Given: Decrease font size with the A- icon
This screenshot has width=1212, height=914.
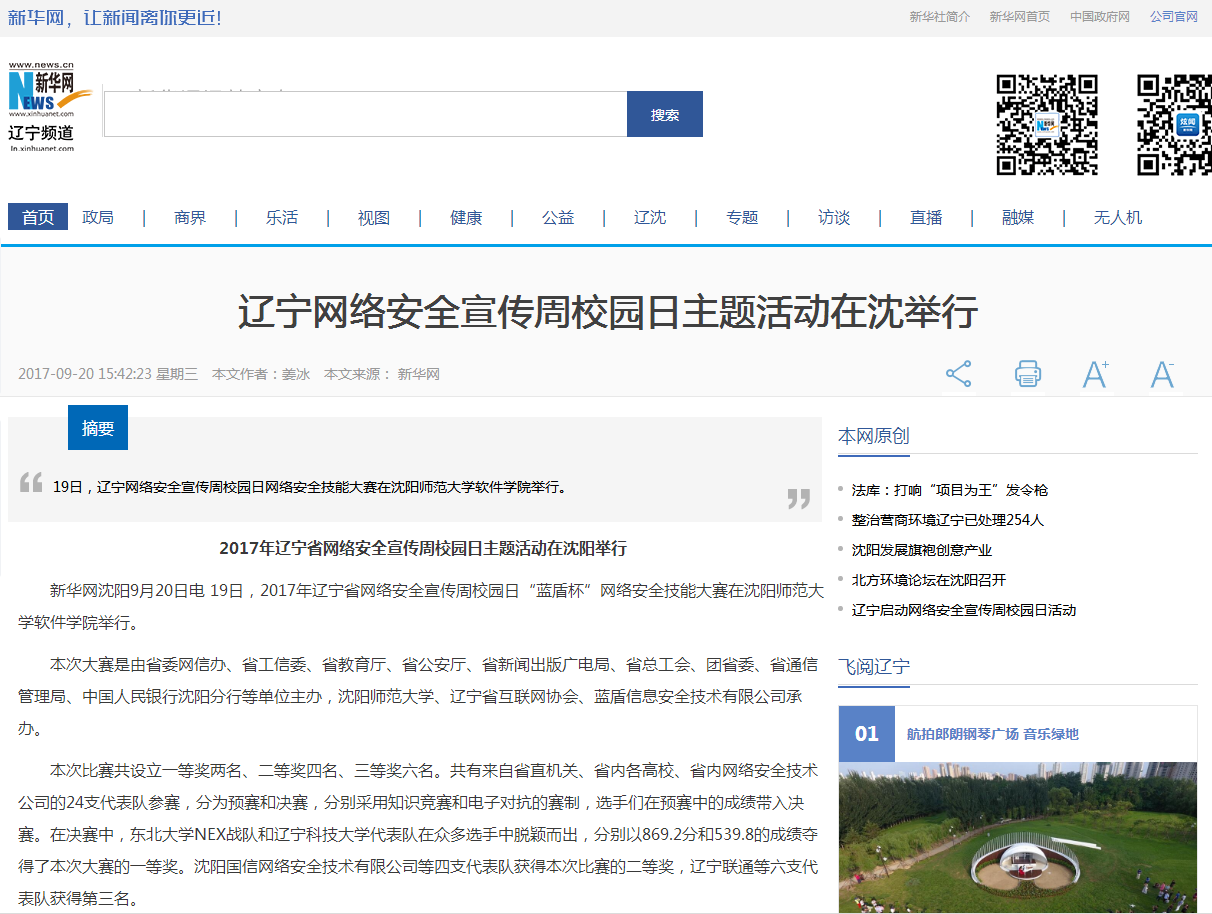Looking at the screenshot, I should pyautogui.click(x=1162, y=374).
